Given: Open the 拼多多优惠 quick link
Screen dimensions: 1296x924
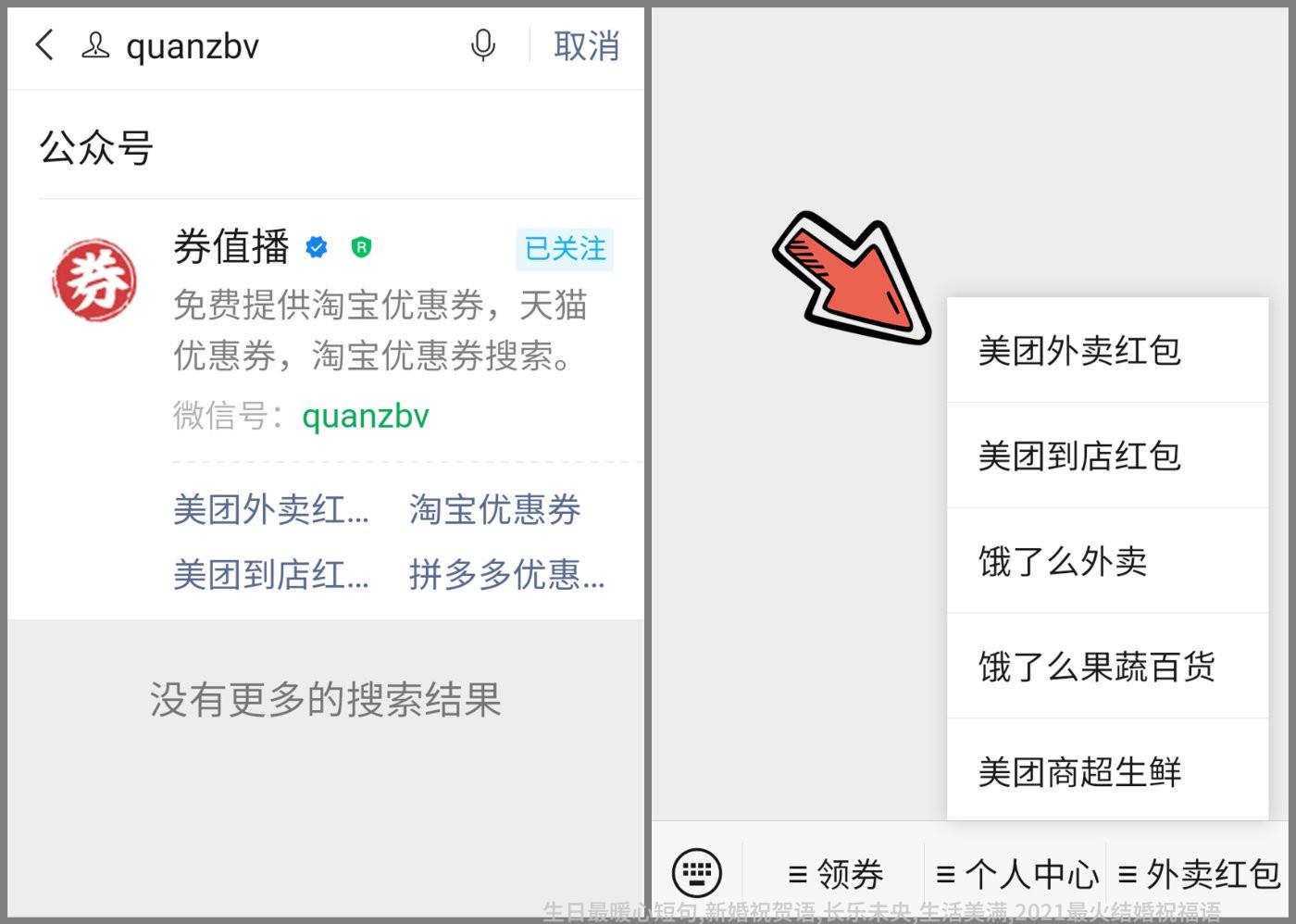Looking at the screenshot, I should [506, 575].
